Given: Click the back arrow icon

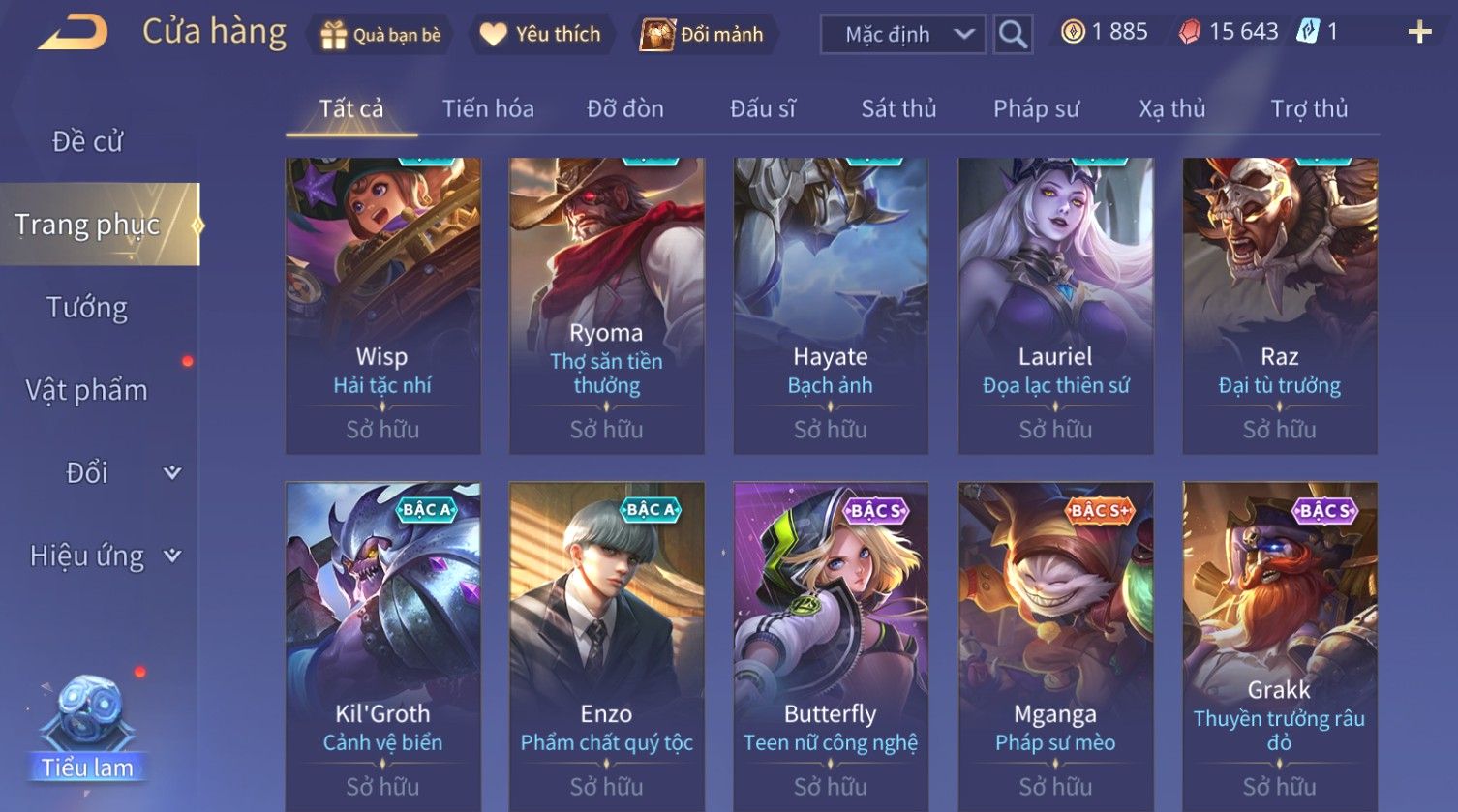Looking at the screenshot, I should point(74,34).
